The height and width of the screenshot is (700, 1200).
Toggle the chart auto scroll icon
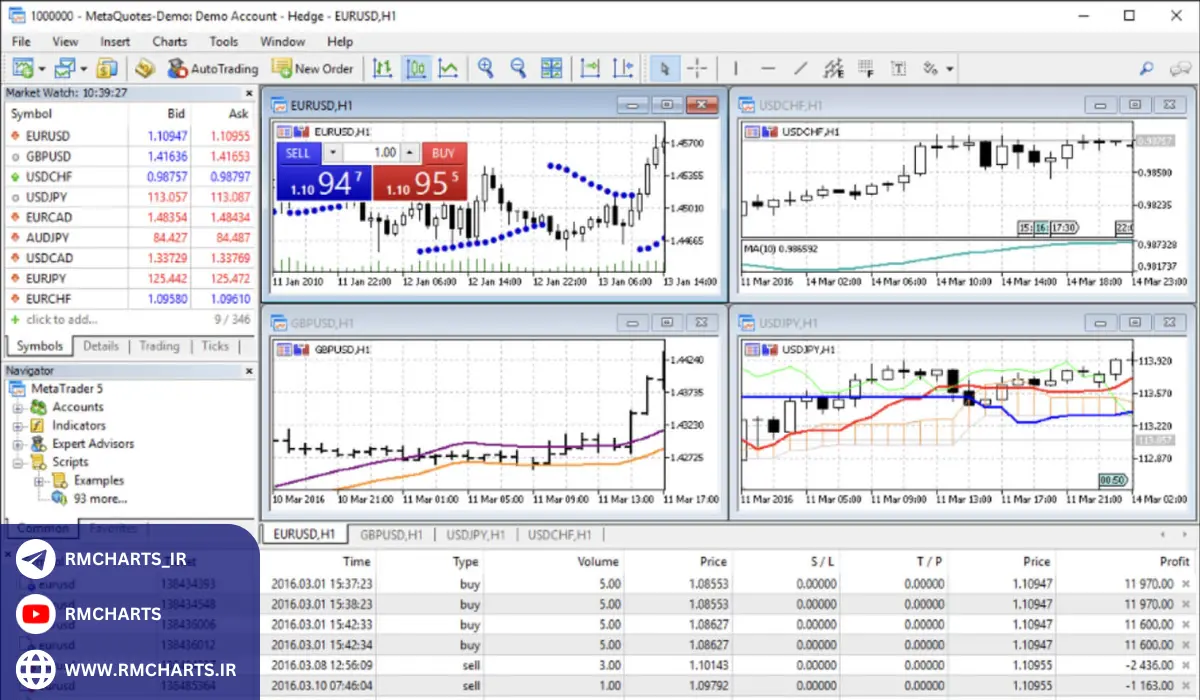pos(590,69)
